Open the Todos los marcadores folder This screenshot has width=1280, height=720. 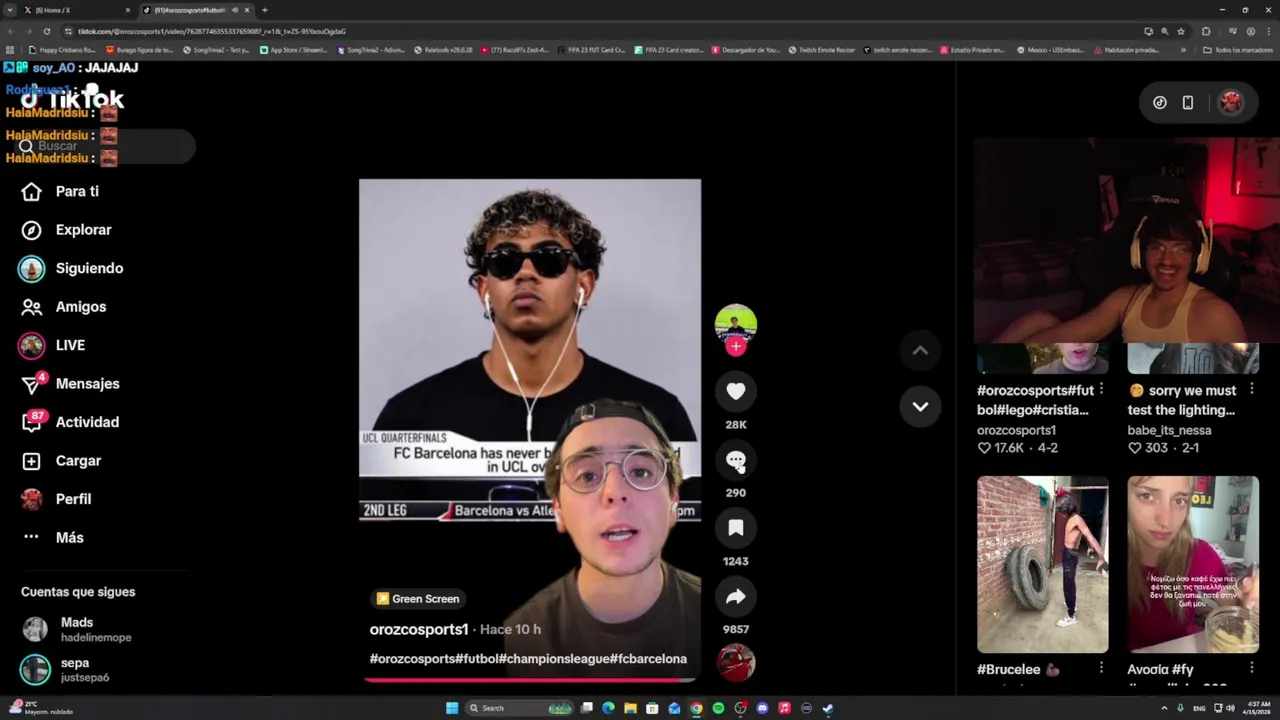pos(1237,49)
